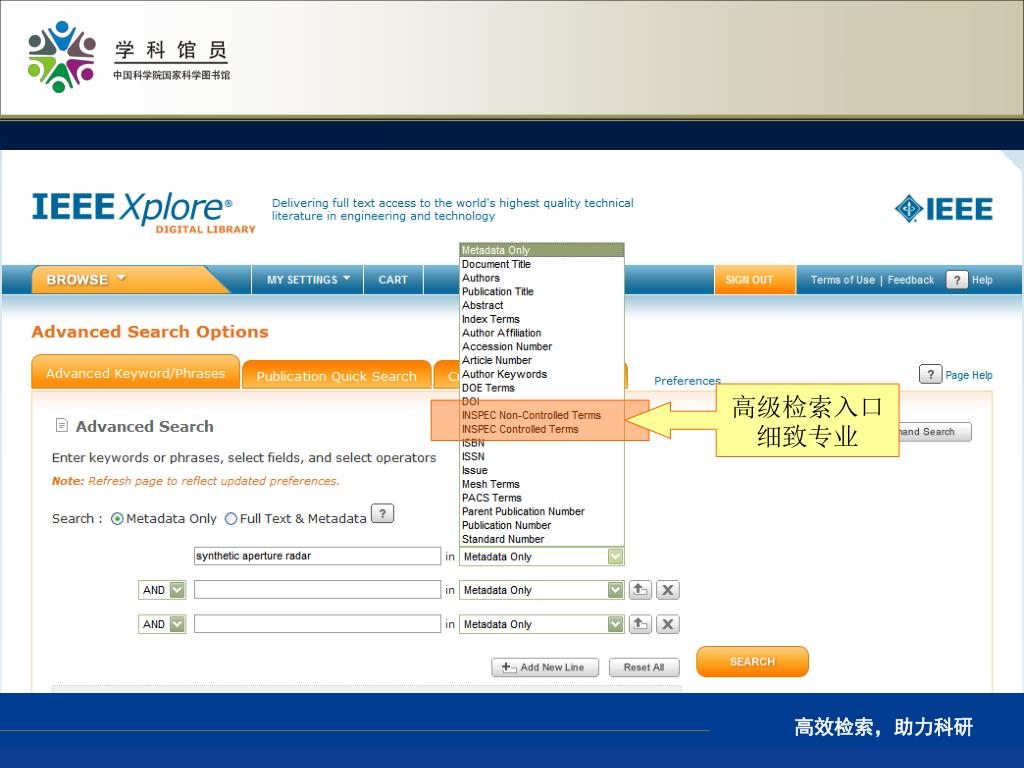1024x768 pixels.
Task: Choose Author Affiliation from field list
Action: (x=541, y=332)
